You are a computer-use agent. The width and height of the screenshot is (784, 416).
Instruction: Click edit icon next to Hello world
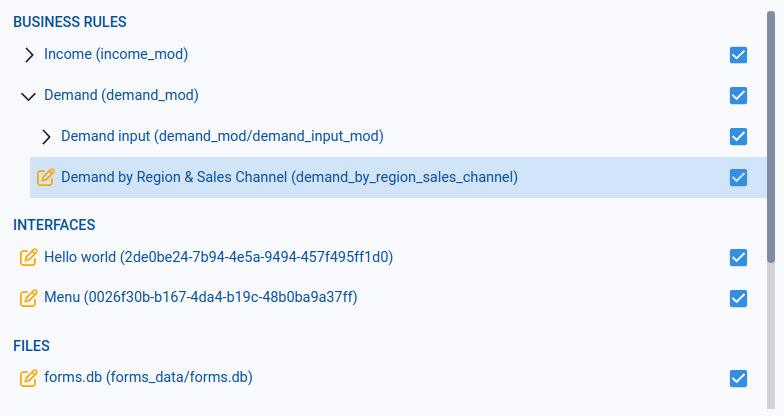(x=28, y=257)
